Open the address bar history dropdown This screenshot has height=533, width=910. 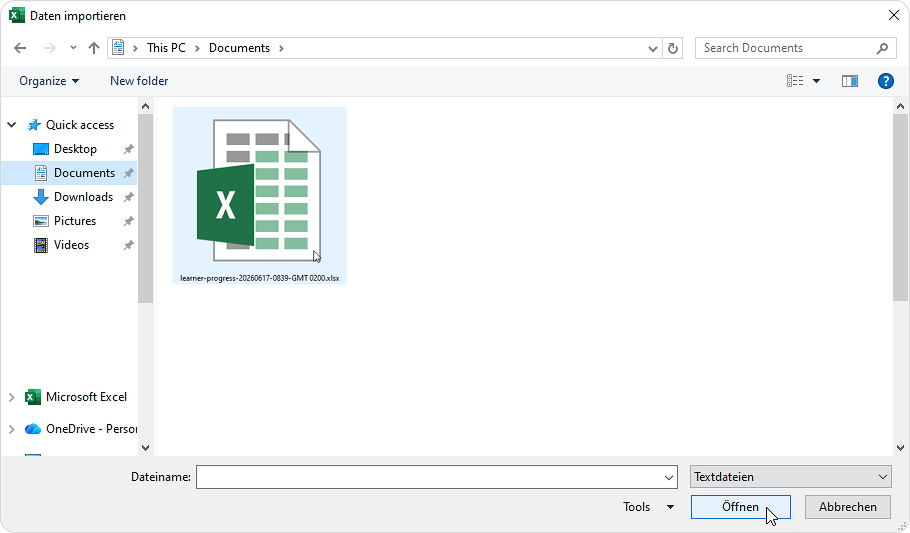(x=652, y=49)
